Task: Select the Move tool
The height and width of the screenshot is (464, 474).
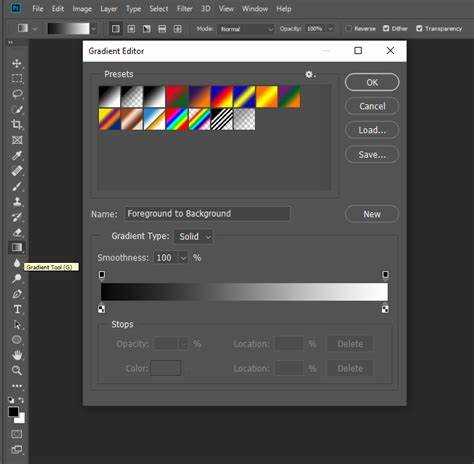Action: pos(17,63)
